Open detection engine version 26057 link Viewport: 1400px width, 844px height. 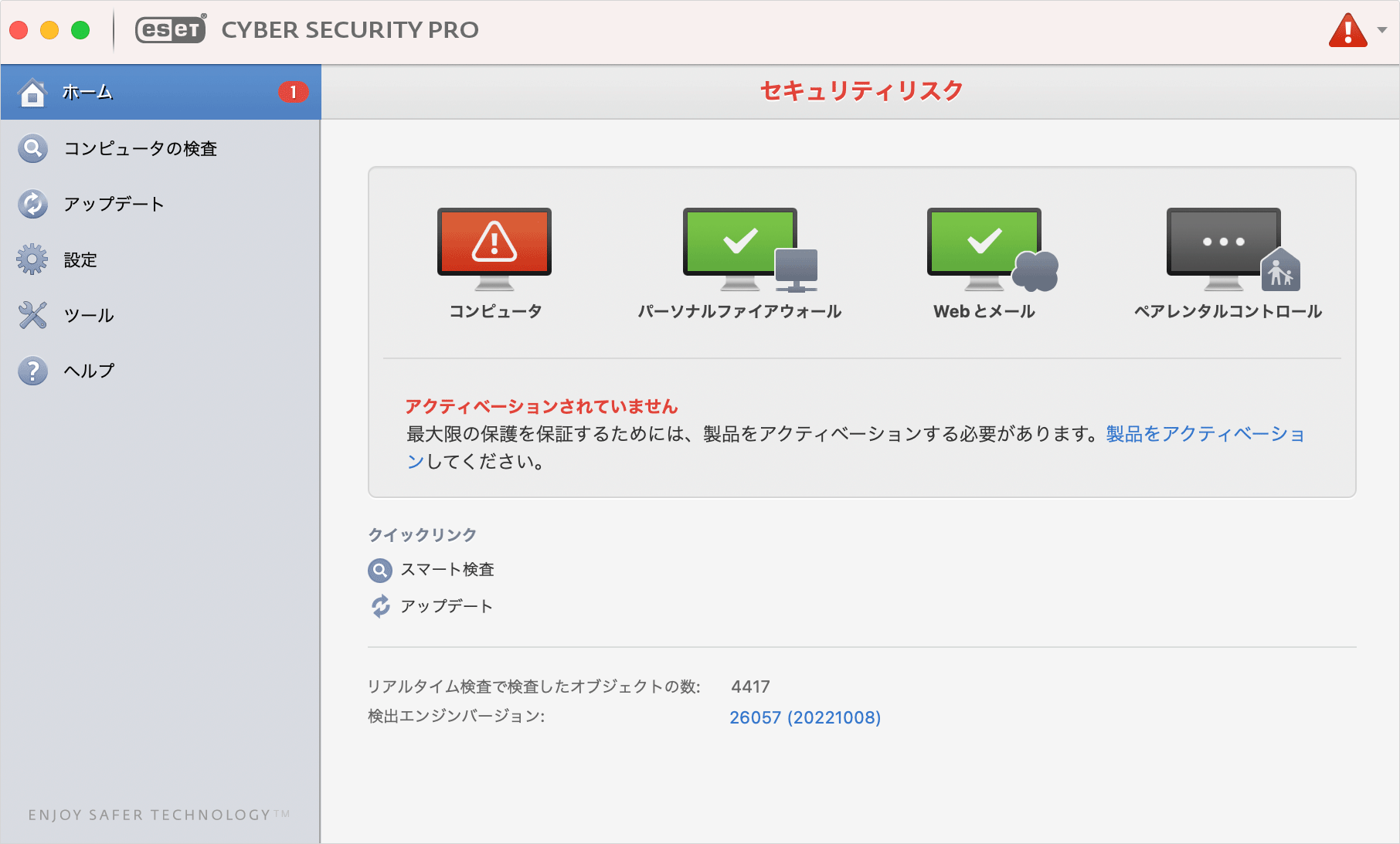pyautogui.click(x=805, y=717)
